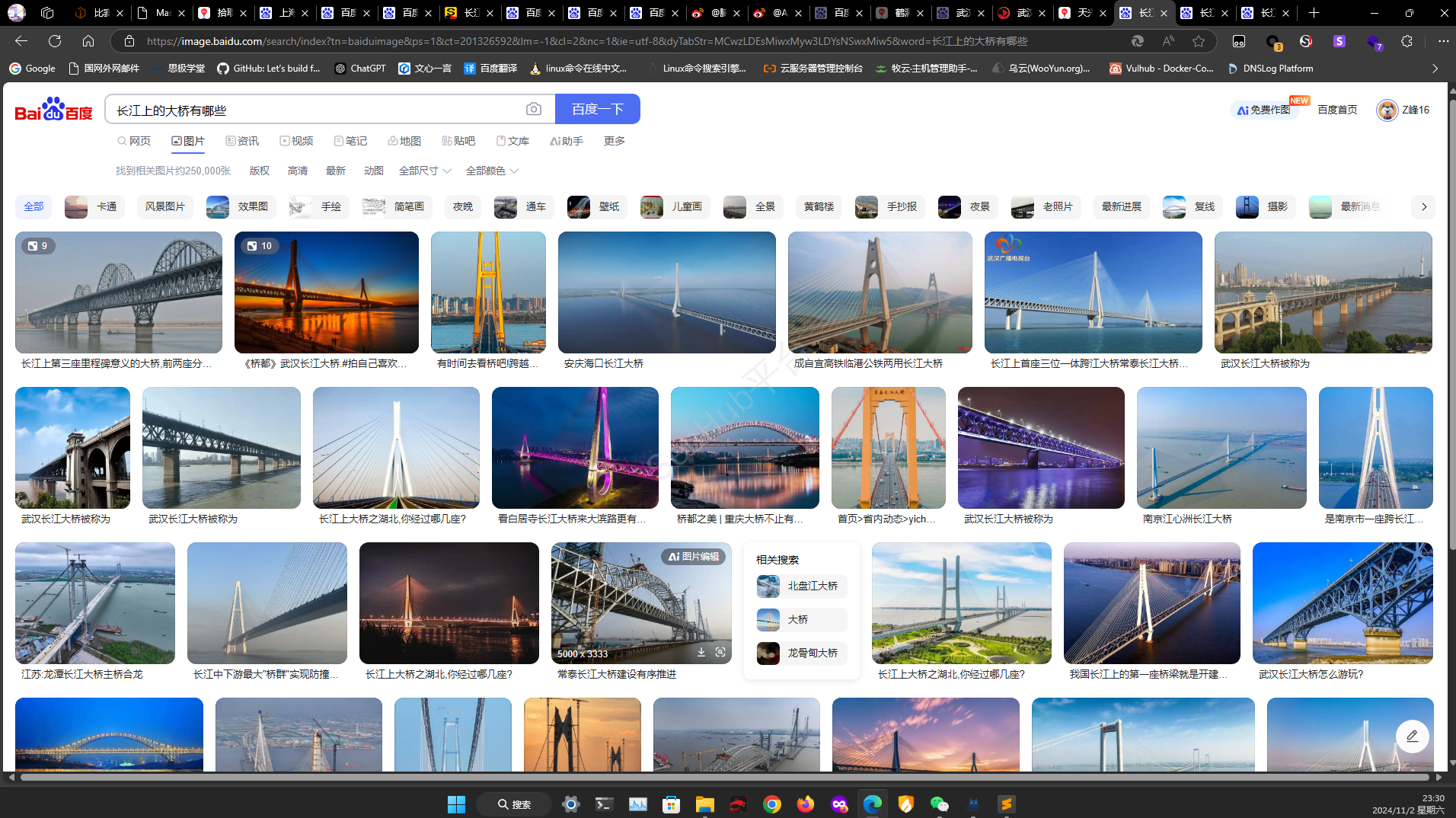The height and width of the screenshot is (818, 1456).
Task: Click the user avatar next to Z峰16
Action: 1387,110
